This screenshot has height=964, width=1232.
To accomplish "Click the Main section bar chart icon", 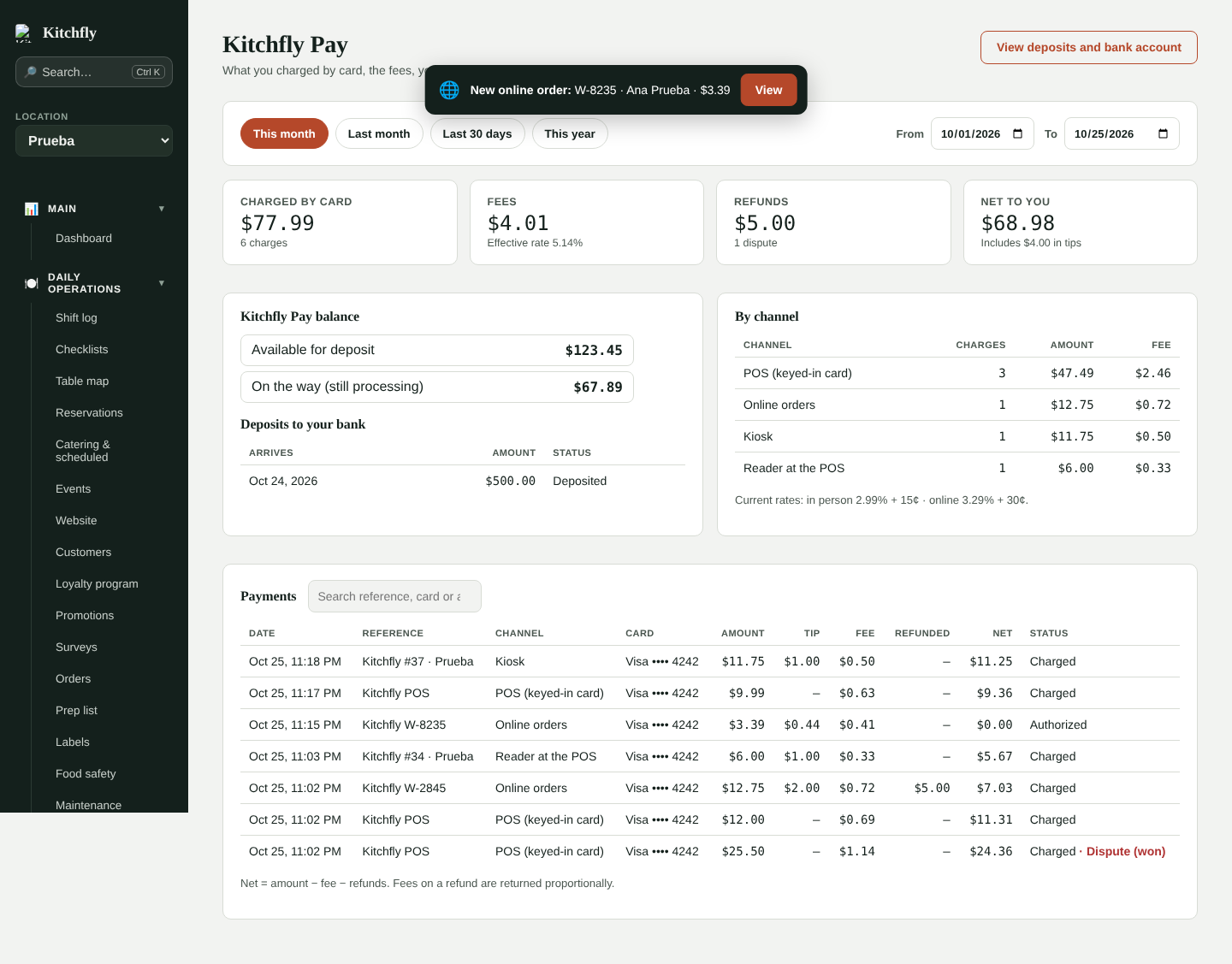I will pyautogui.click(x=32, y=209).
